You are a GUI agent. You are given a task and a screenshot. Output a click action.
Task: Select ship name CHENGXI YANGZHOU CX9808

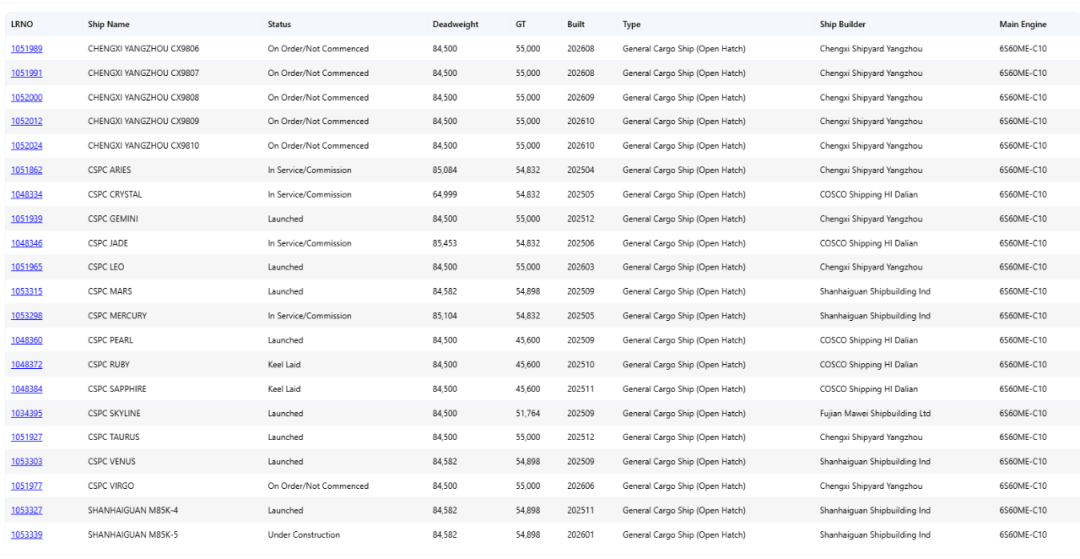pyautogui.click(x=144, y=98)
